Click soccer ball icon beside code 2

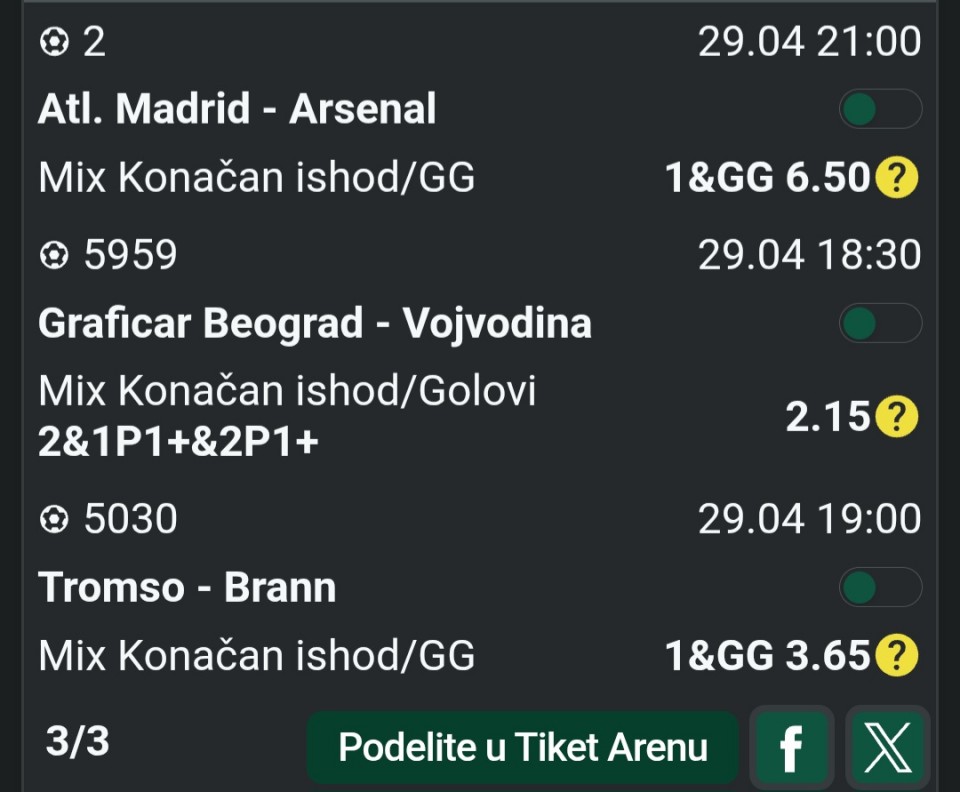(53, 42)
